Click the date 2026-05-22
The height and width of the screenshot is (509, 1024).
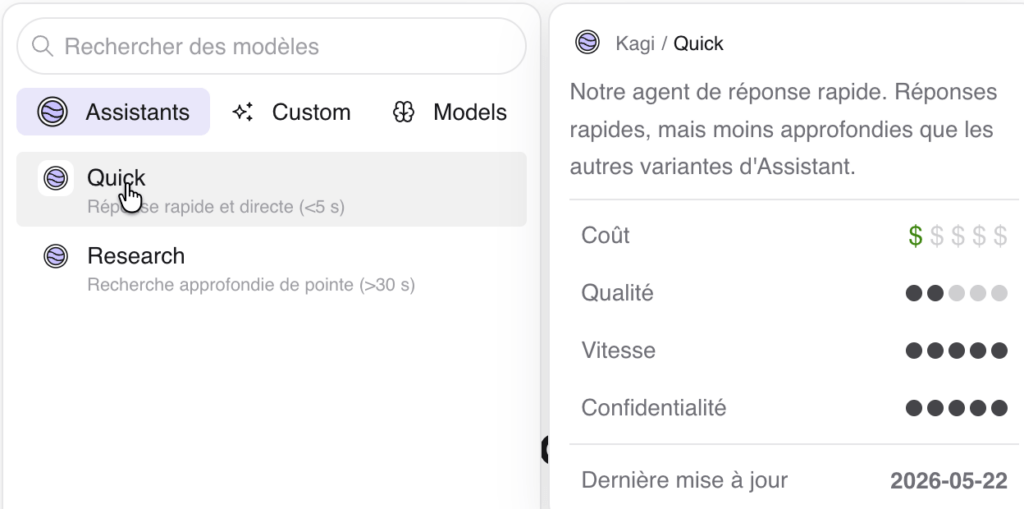pyautogui.click(x=949, y=482)
